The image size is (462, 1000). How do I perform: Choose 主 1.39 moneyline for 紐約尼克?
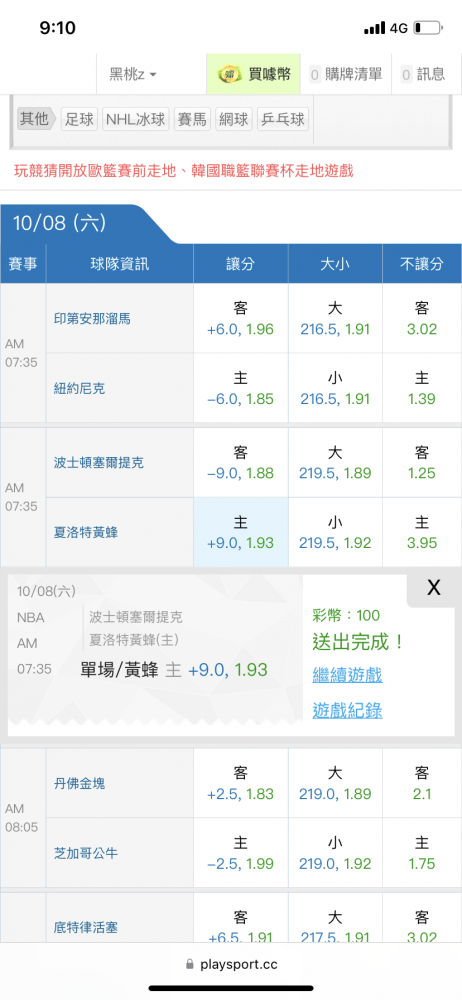[x=422, y=388]
